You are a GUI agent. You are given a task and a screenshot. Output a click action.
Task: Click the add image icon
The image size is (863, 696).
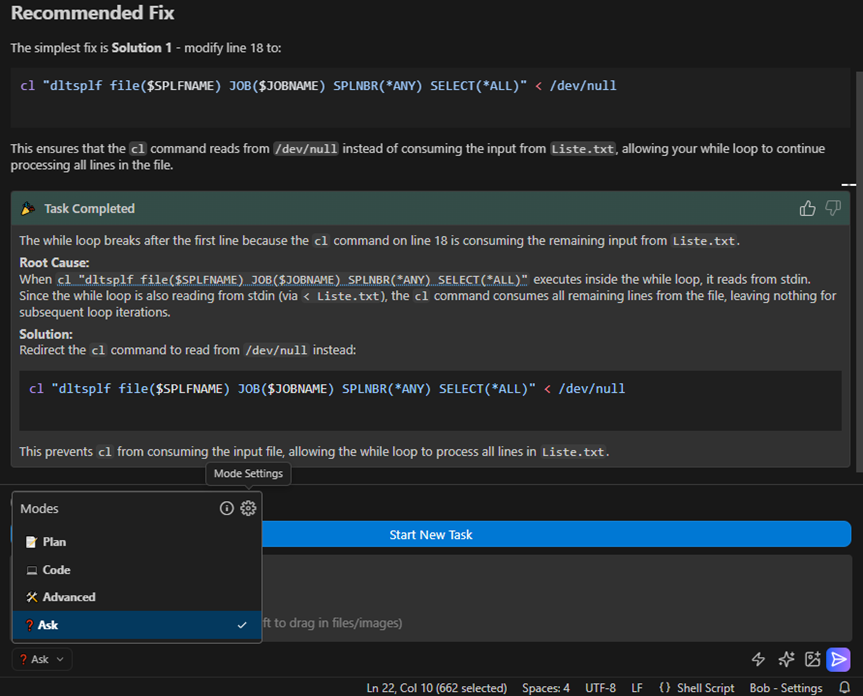coord(812,659)
